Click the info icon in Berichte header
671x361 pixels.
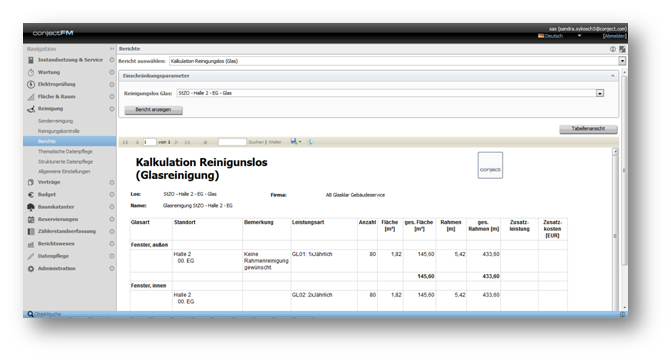pos(613,49)
